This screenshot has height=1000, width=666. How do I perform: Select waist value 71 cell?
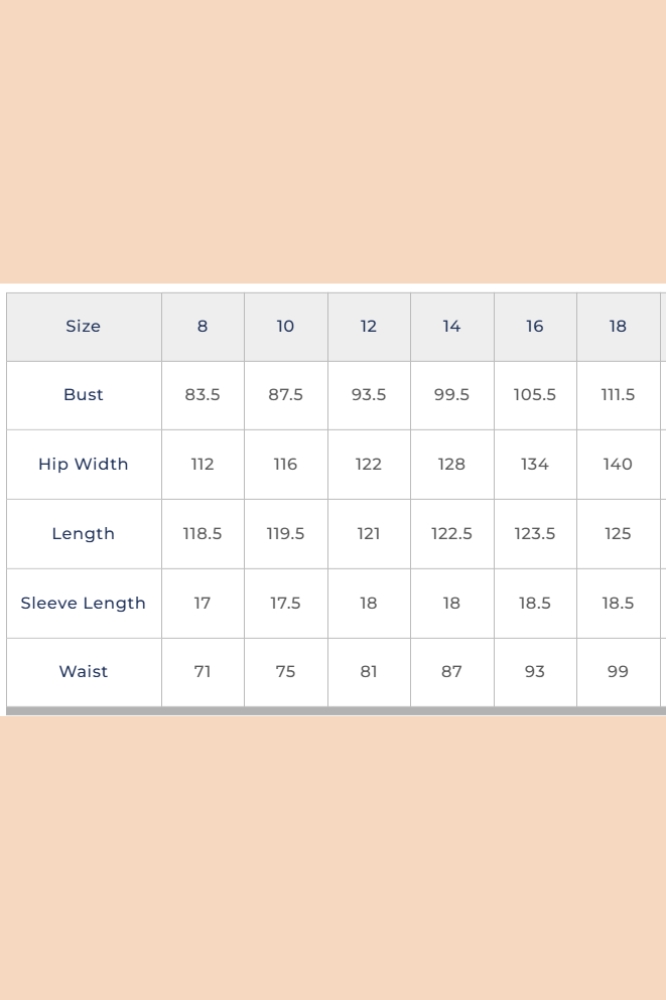coord(202,672)
